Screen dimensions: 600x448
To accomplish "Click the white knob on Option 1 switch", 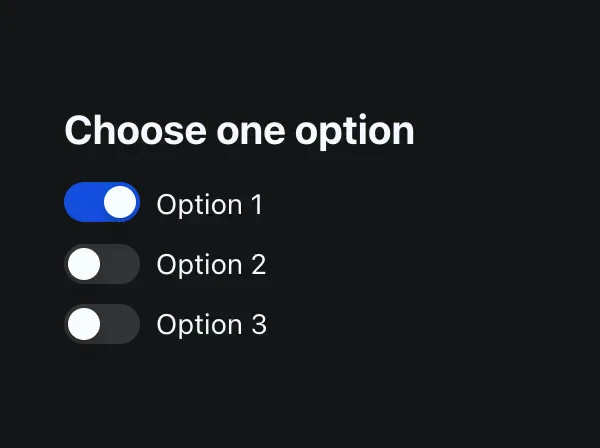I will 120,203.
